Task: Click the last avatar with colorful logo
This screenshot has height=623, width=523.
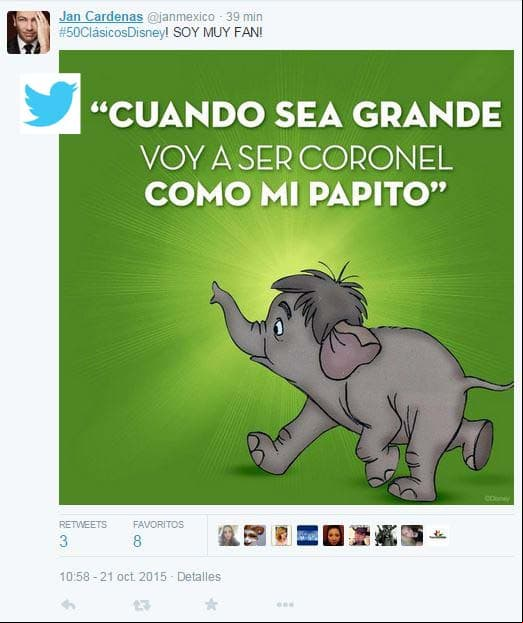Action: (x=438, y=535)
